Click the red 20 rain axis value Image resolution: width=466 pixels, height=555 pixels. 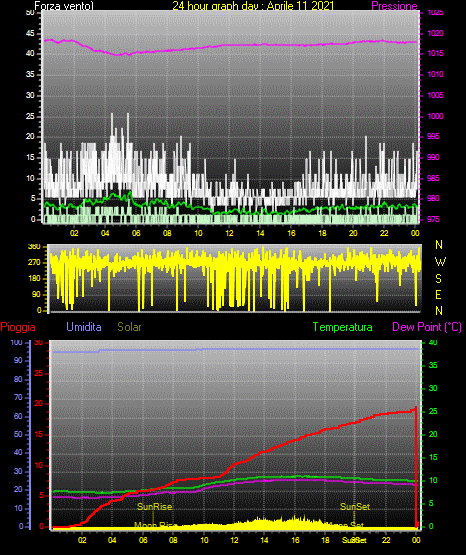coord(39,404)
